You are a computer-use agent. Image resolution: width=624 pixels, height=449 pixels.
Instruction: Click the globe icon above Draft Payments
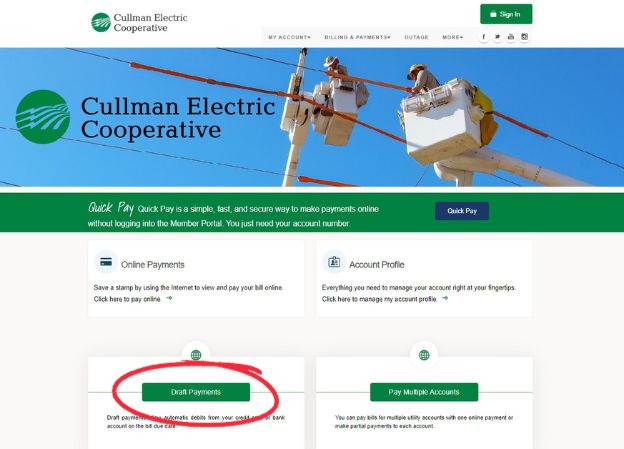[x=196, y=355]
